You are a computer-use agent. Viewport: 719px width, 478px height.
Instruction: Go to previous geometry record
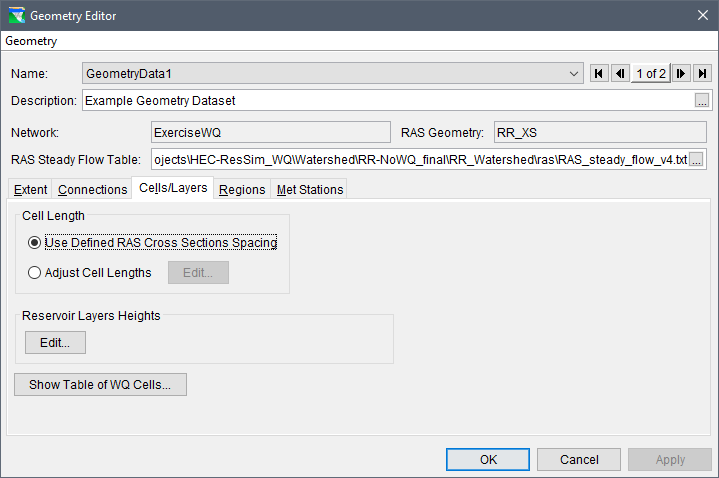click(620, 73)
